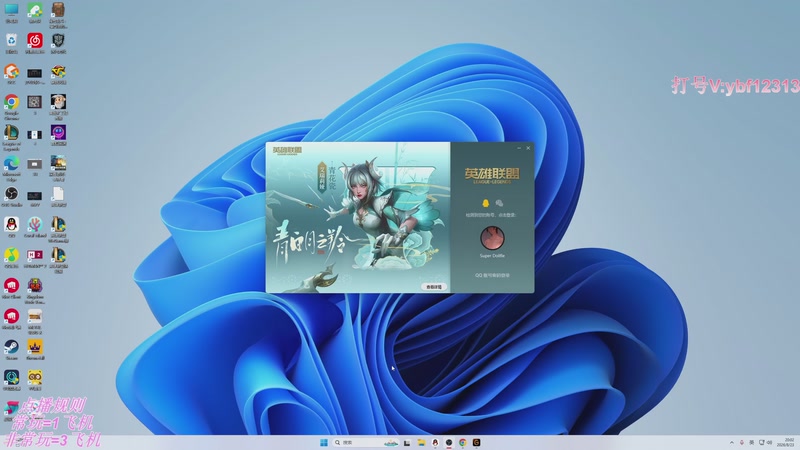
Task: Click the view details button on the banner
Action: point(434,287)
